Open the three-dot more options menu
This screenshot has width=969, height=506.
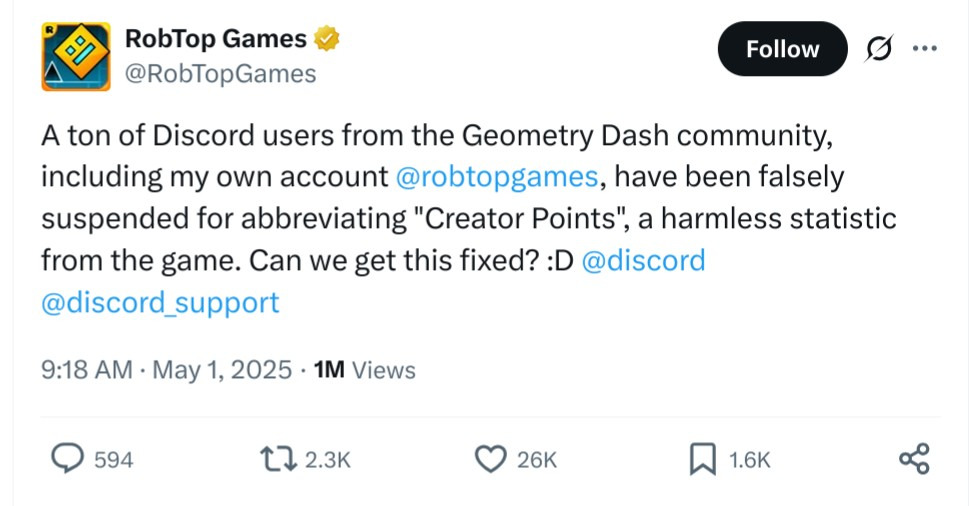[925, 49]
